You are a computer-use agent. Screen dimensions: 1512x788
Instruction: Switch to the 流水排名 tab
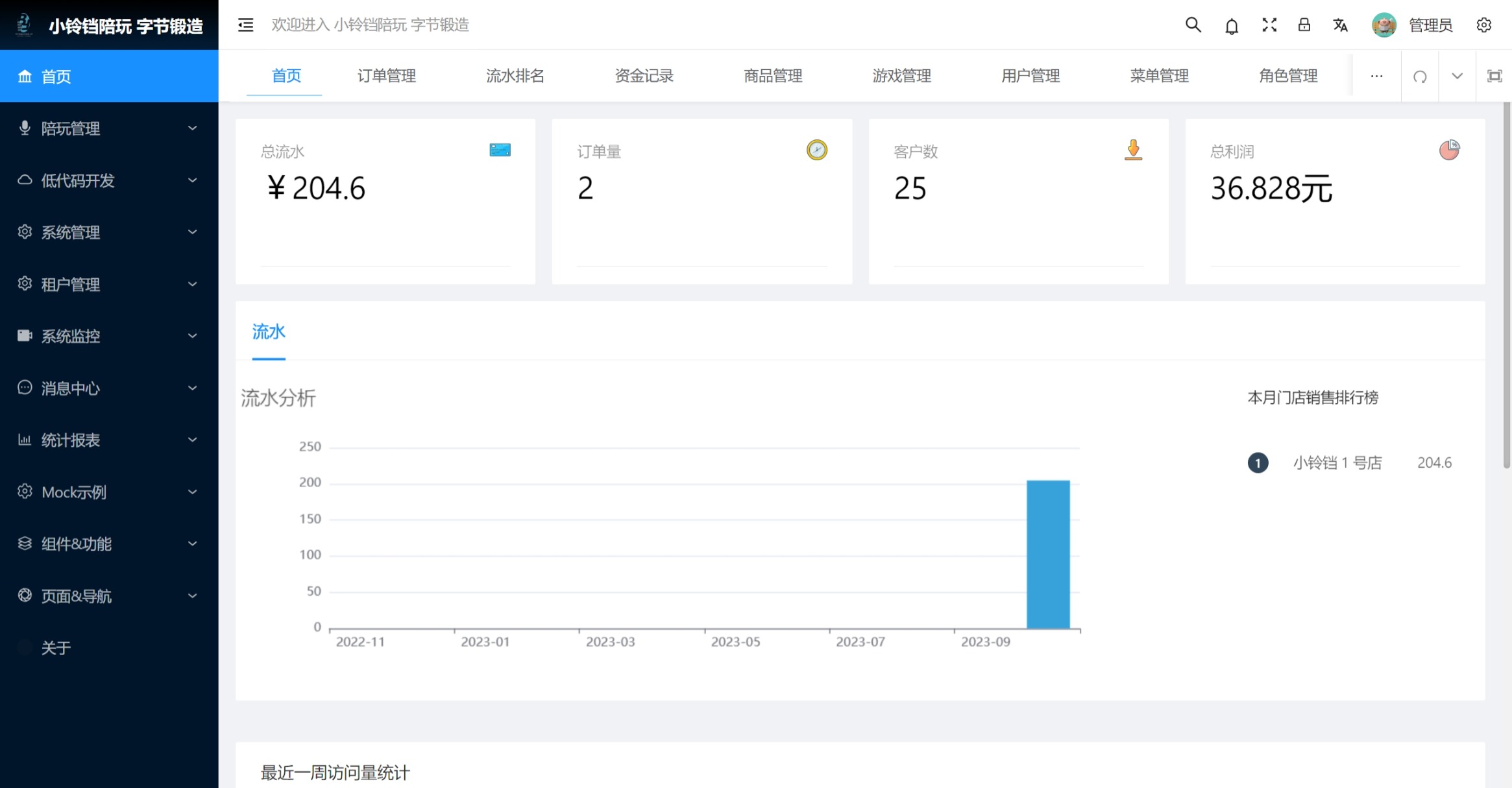click(x=515, y=76)
